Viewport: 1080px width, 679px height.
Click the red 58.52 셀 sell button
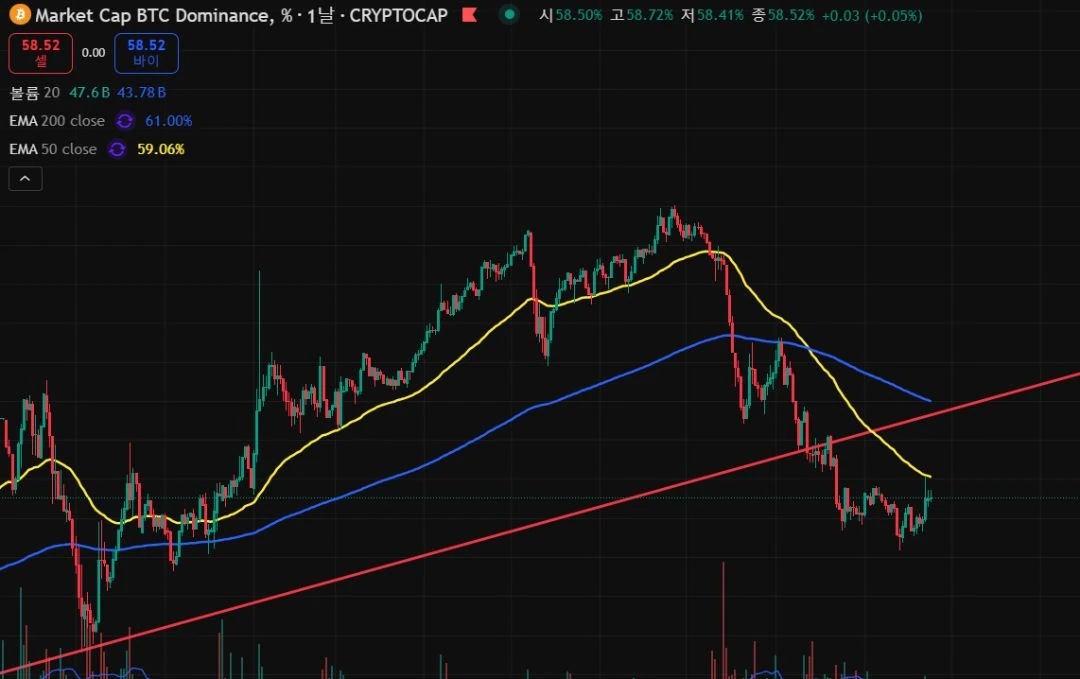41,53
